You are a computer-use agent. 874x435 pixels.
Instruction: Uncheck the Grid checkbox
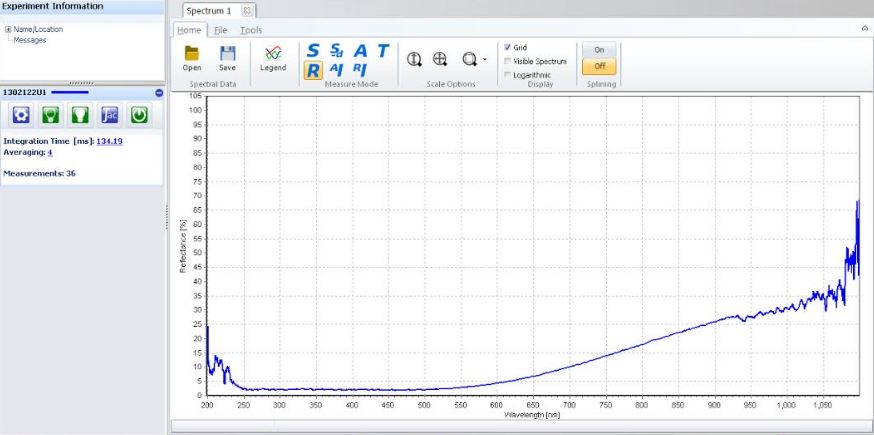point(509,47)
